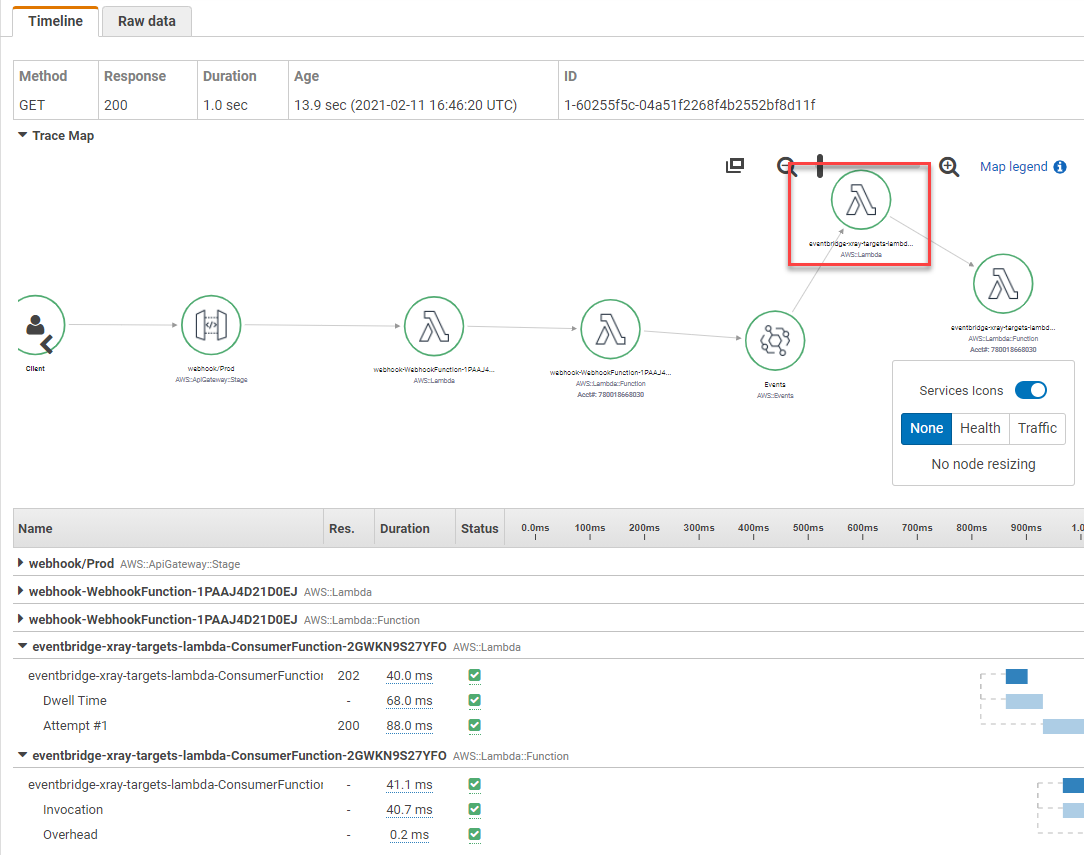Click the trace ID value text
Image resolution: width=1084 pixels, height=855 pixels.
(x=689, y=105)
